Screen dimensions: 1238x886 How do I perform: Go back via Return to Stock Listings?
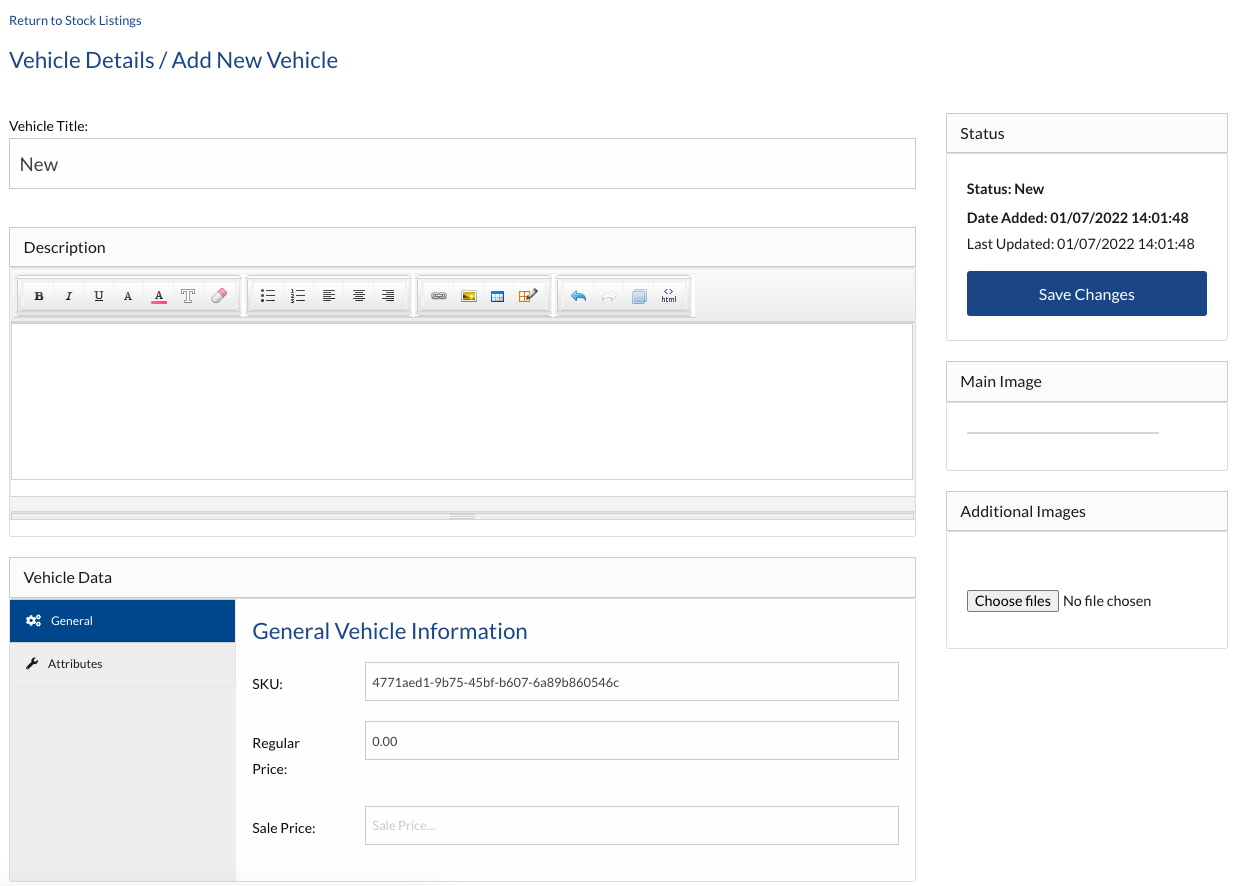coord(75,20)
